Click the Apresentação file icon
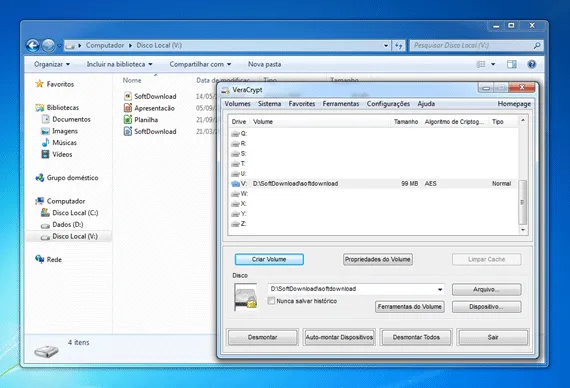 point(128,108)
